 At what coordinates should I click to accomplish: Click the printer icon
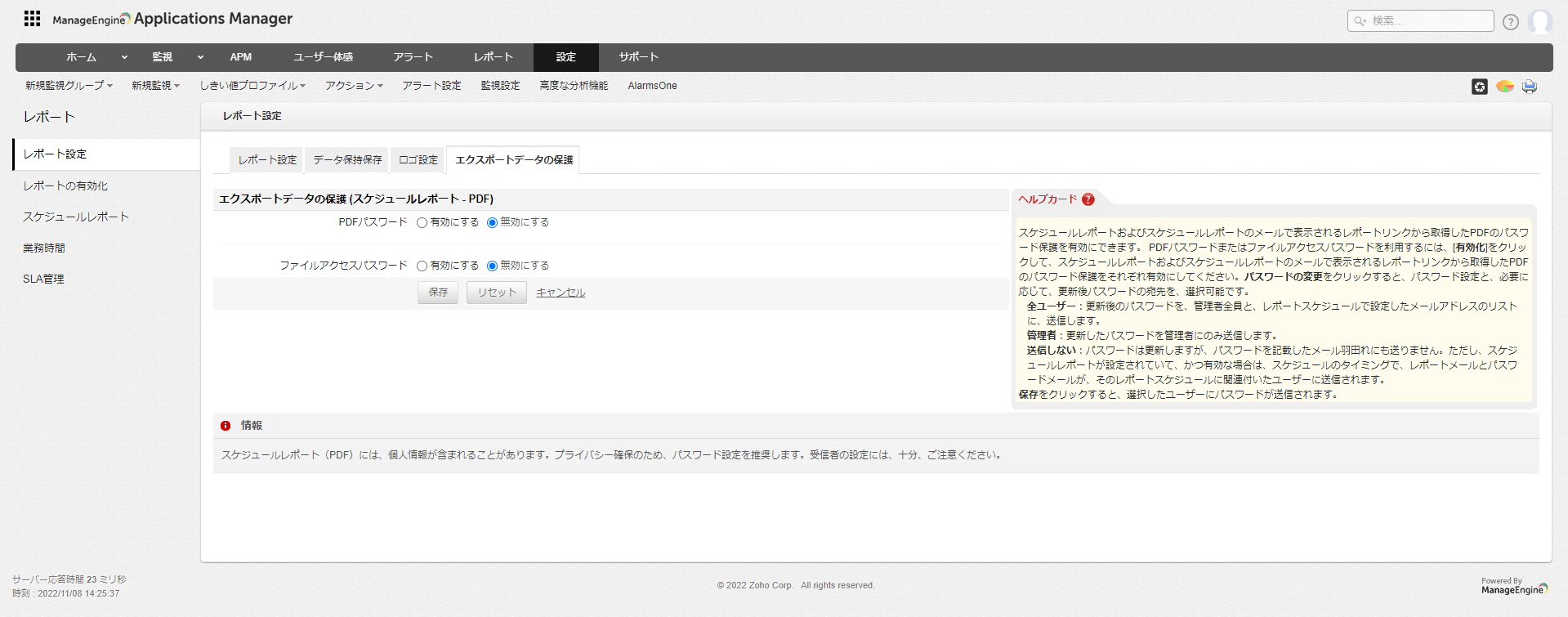tap(1529, 87)
